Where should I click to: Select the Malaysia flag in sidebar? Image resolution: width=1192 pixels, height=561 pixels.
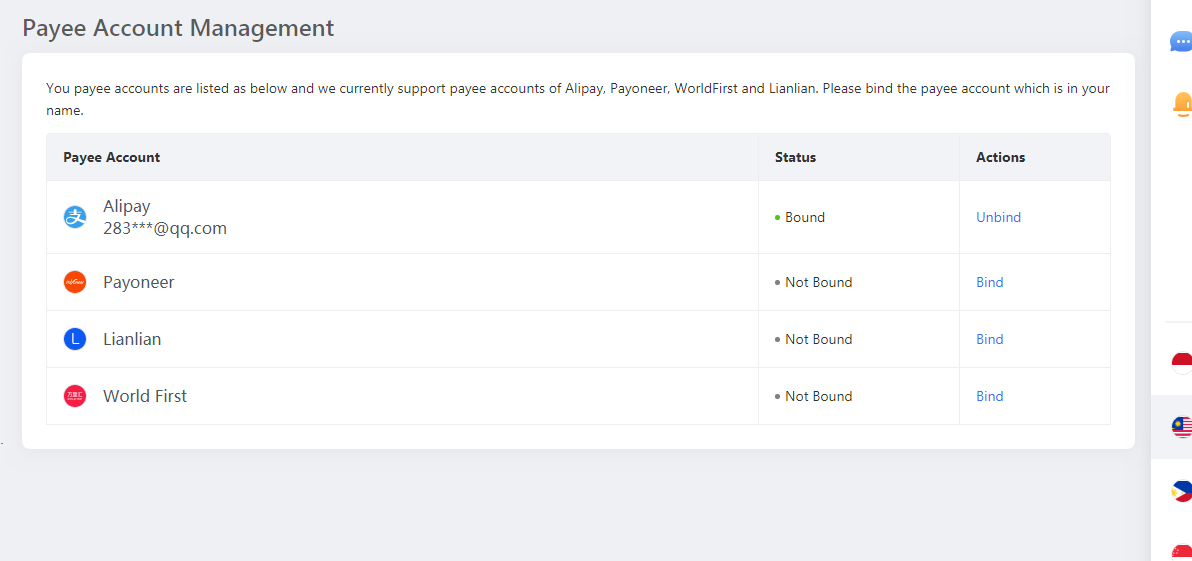(1182, 427)
